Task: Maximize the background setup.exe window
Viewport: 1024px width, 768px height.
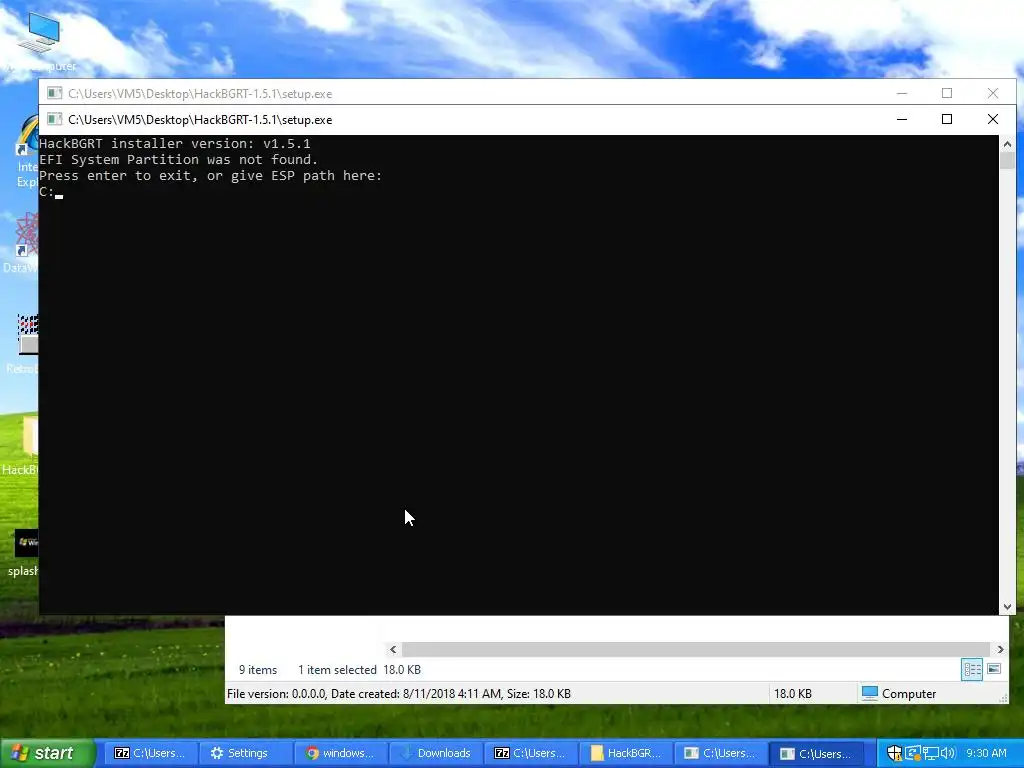Action: [x=947, y=93]
